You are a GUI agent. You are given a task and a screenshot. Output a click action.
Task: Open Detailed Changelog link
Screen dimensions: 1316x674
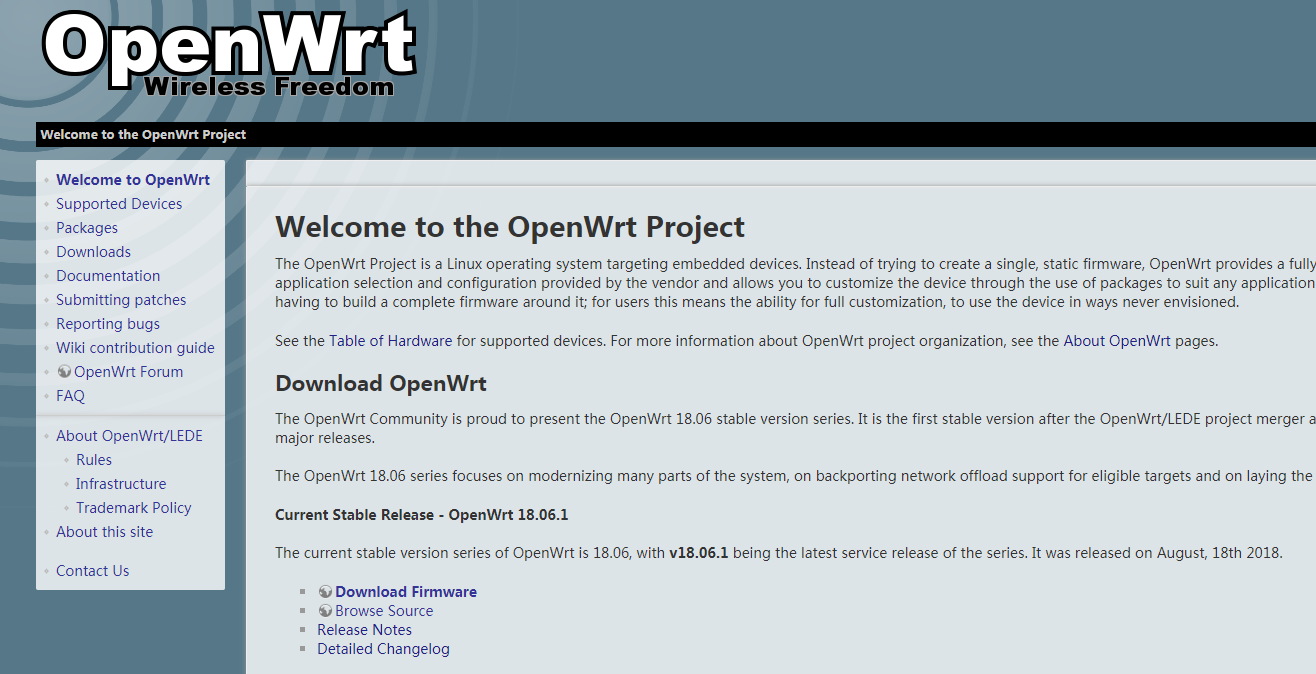(x=383, y=649)
